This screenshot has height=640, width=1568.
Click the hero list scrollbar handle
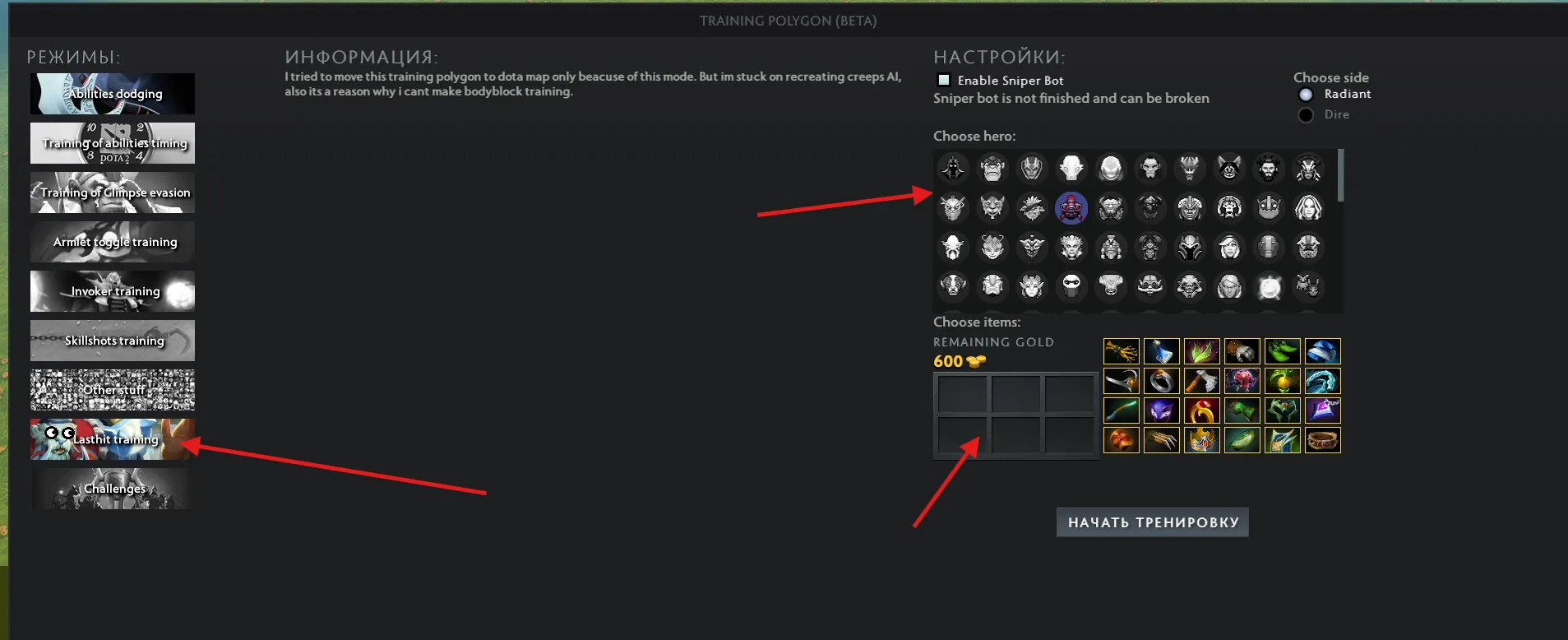pyautogui.click(x=1341, y=175)
